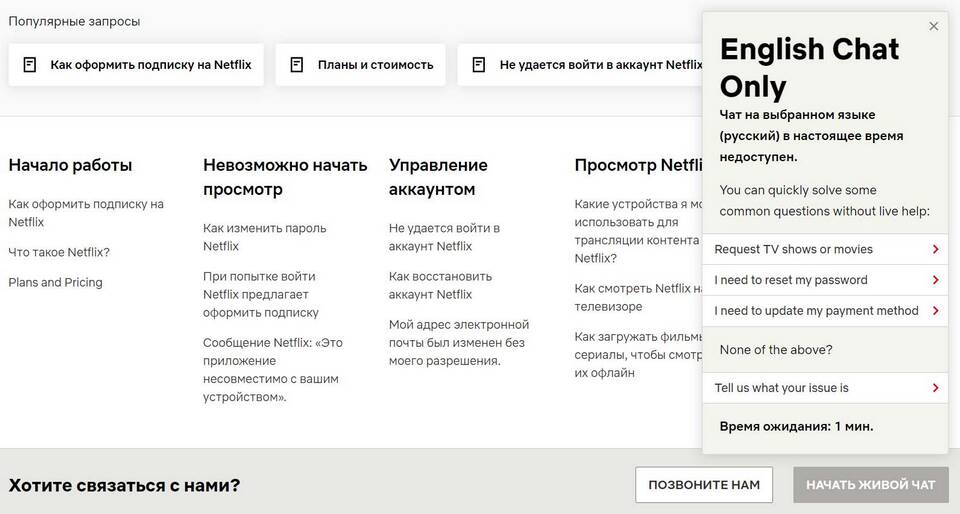Click red chevron next to 'Tell us what your issue is'

pos(936,387)
